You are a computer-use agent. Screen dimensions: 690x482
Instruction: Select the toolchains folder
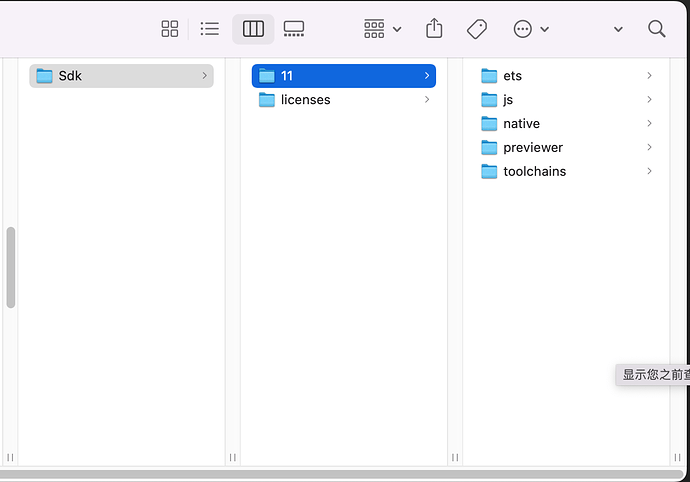pos(566,171)
